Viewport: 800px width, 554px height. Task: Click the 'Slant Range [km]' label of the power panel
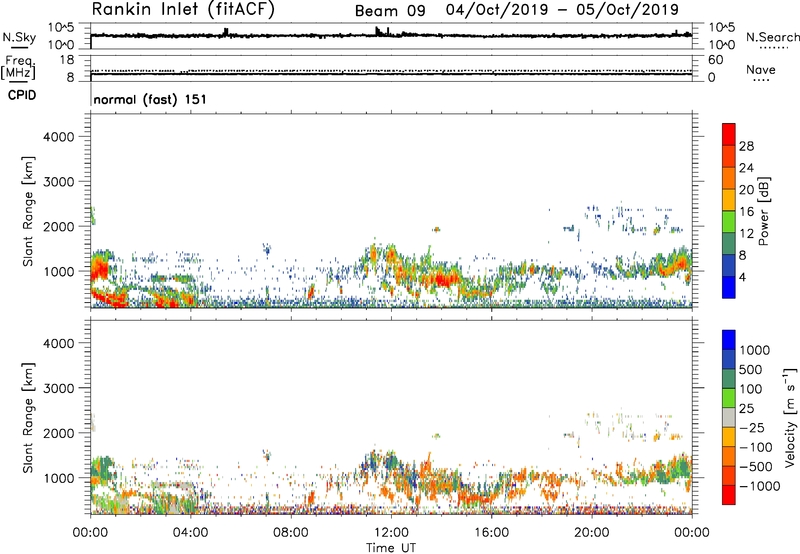[x=28, y=211]
